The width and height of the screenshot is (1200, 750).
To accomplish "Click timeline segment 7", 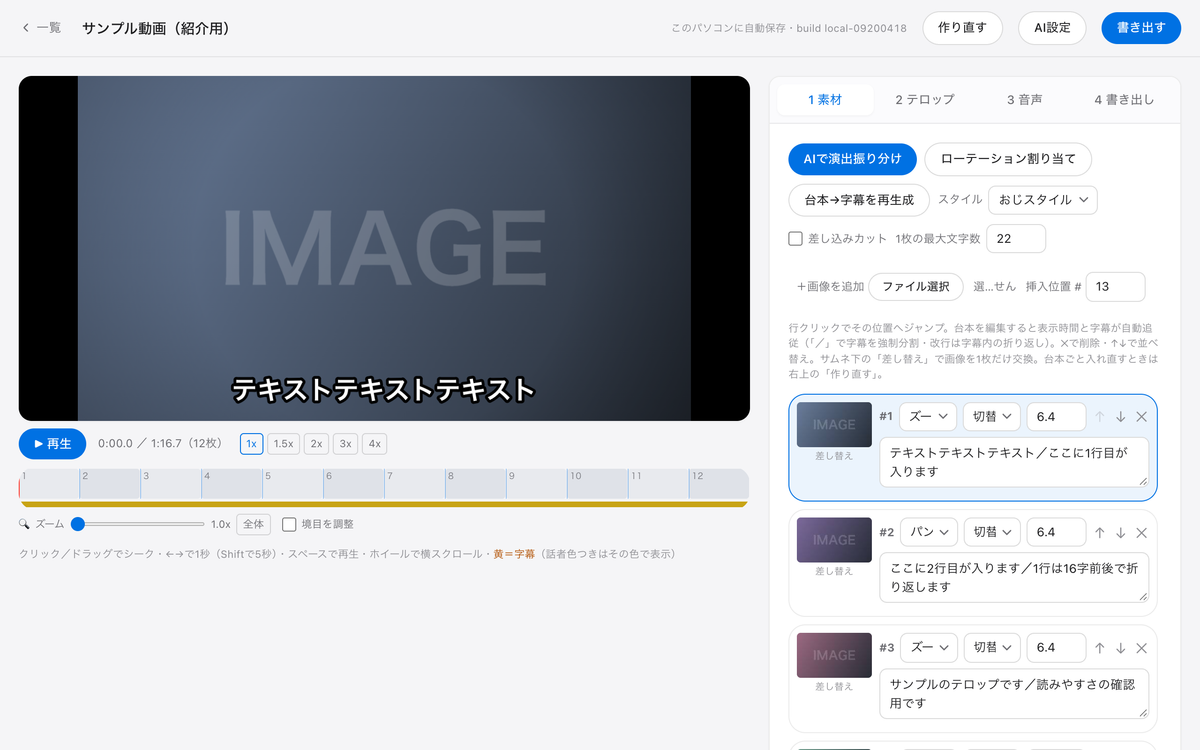I will coord(415,484).
